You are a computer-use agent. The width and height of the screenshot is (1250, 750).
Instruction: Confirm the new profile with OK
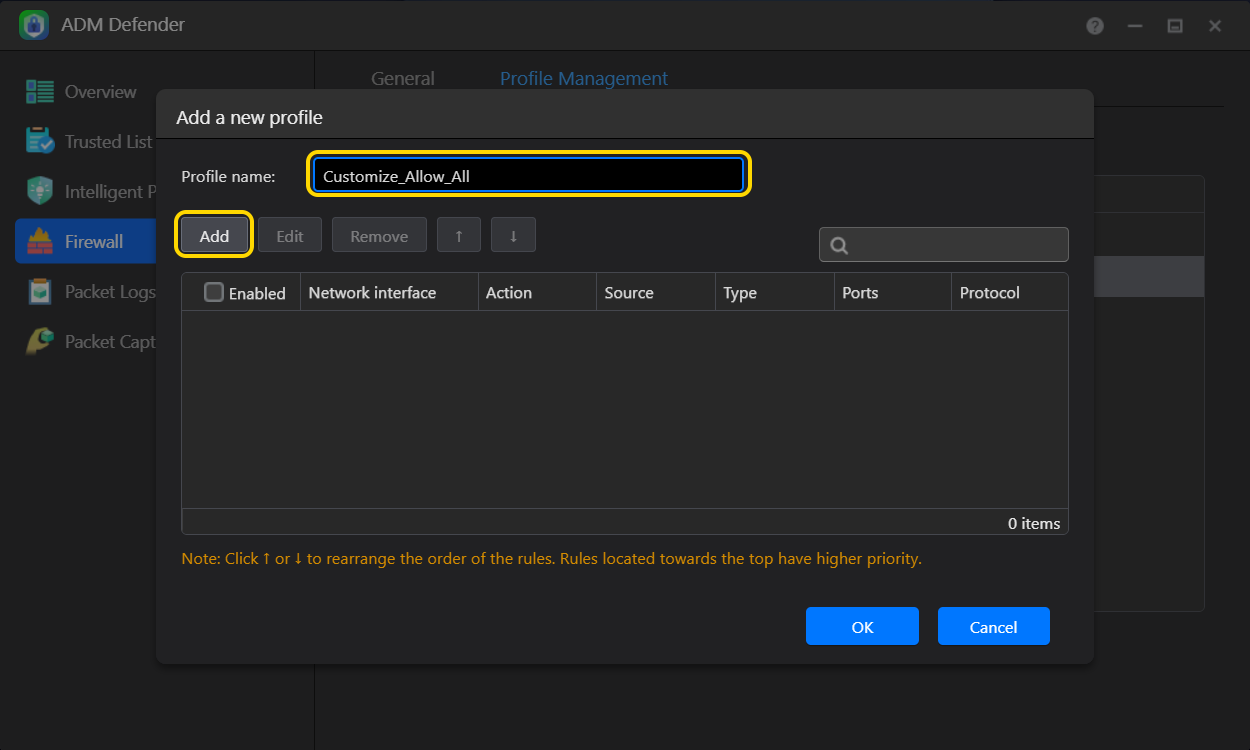coord(862,626)
